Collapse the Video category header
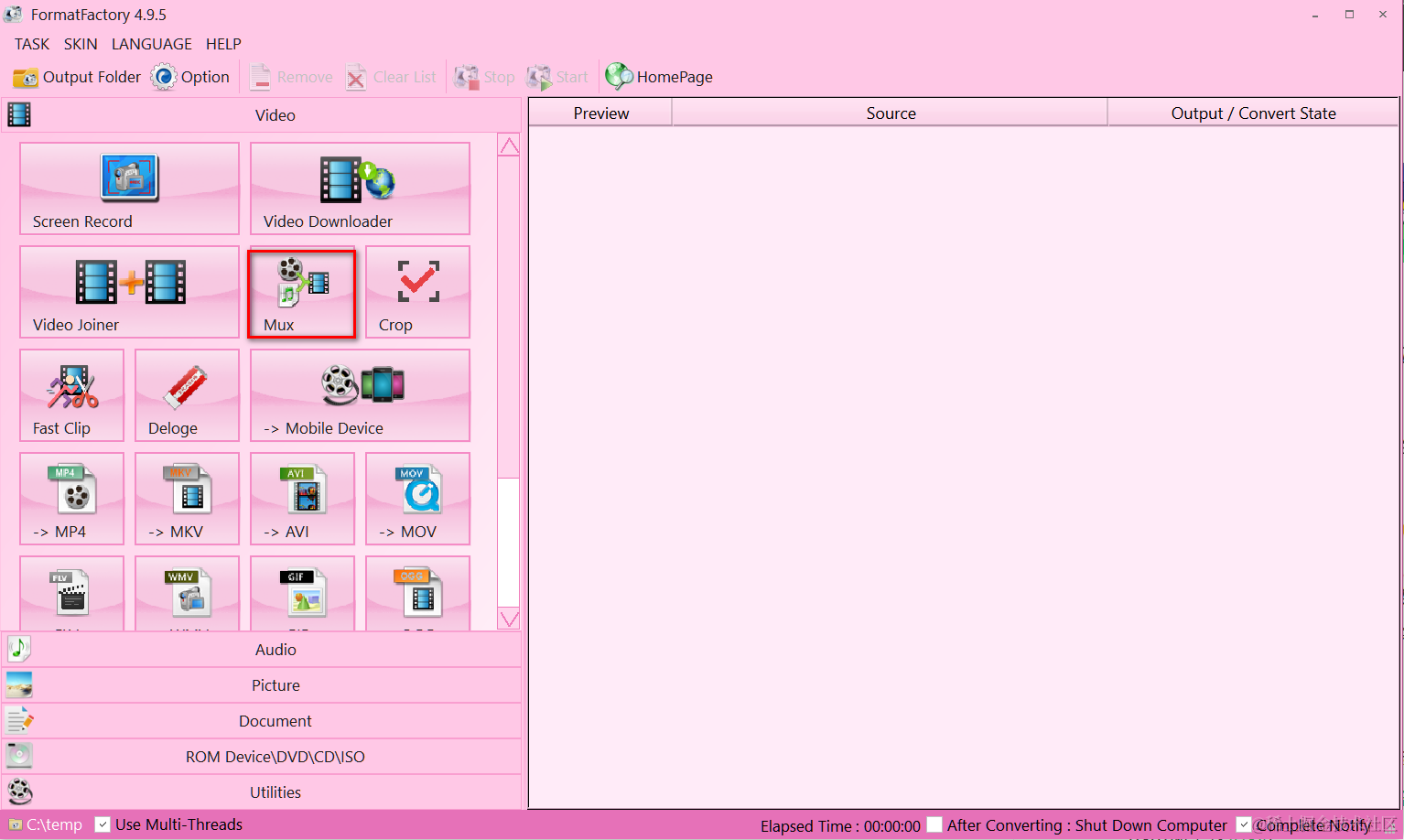 pos(262,115)
